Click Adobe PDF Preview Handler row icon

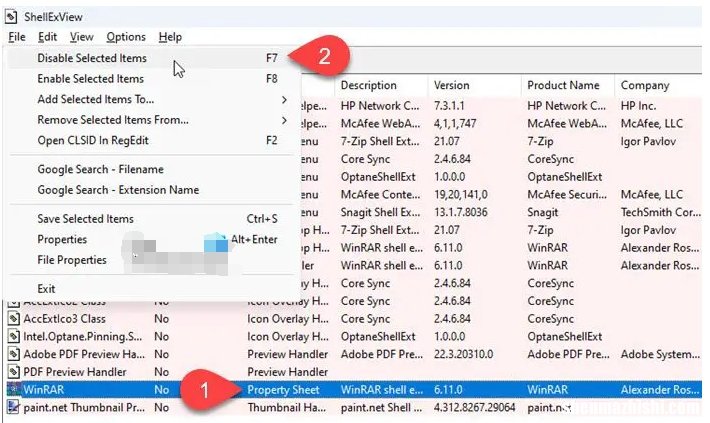(14, 354)
